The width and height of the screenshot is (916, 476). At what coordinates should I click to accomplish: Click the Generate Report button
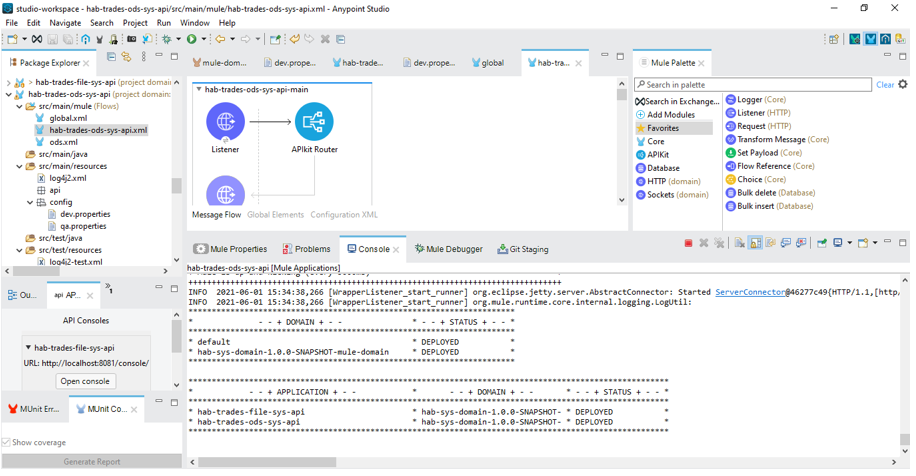tap(92, 461)
